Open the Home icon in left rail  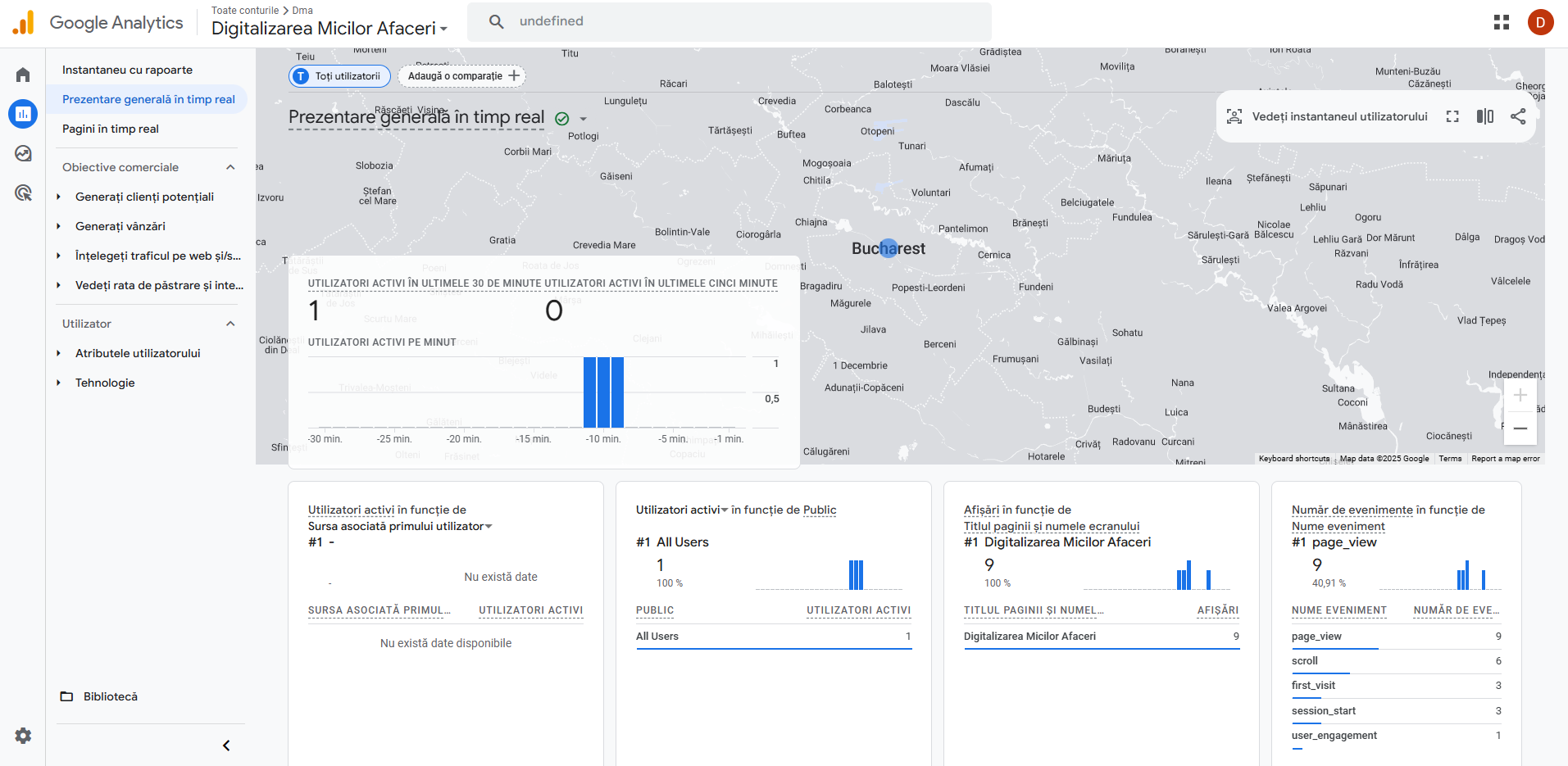pos(23,75)
